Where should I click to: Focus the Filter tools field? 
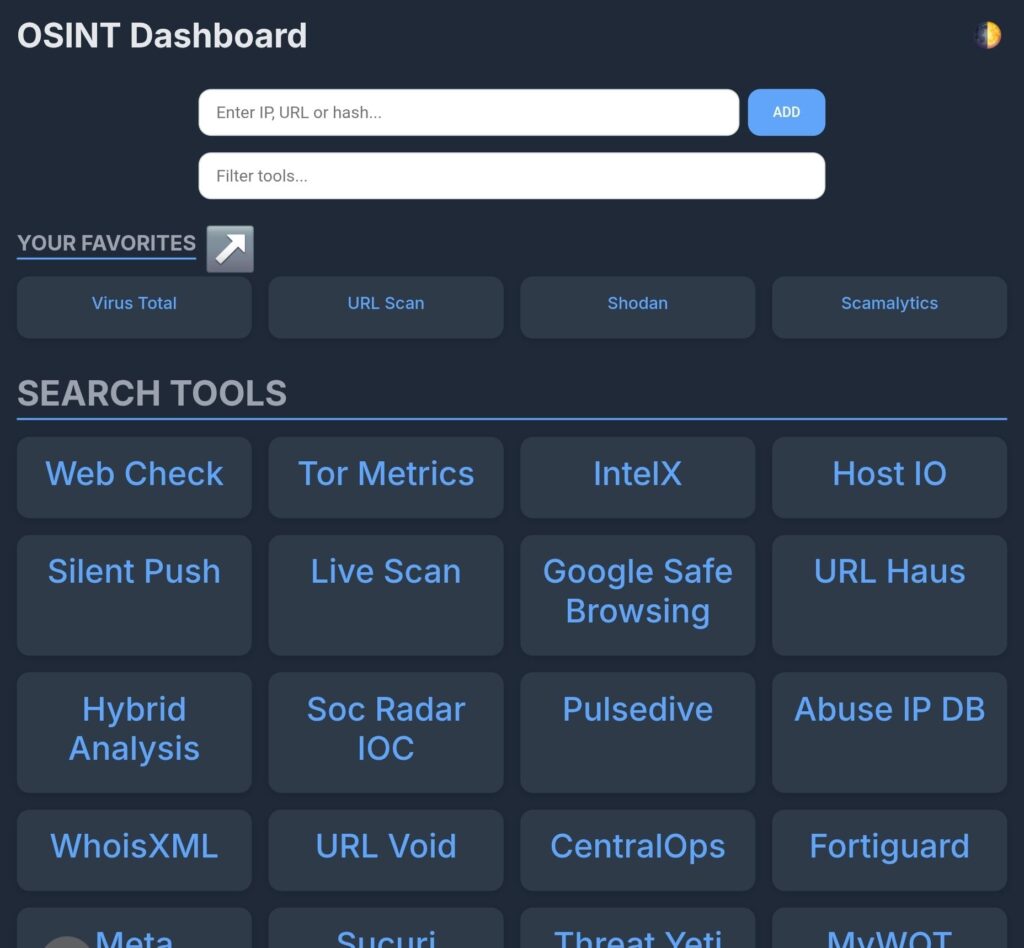(x=511, y=176)
